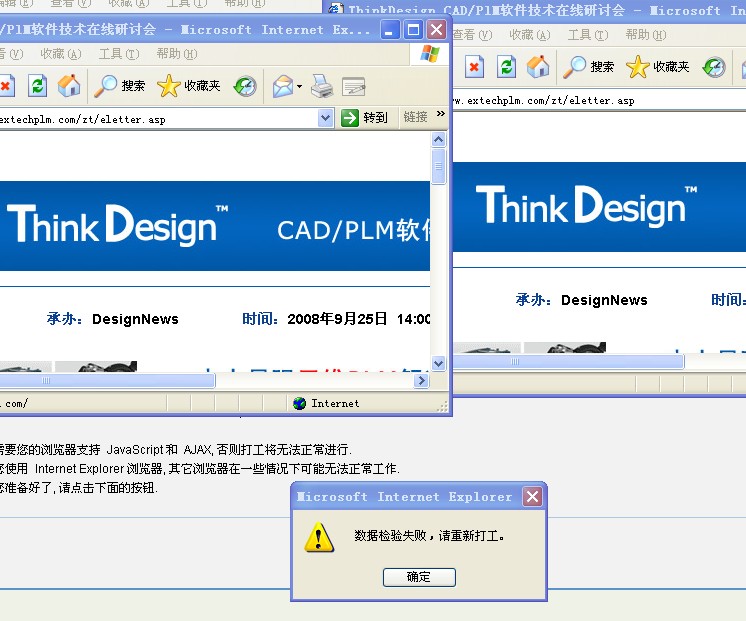Close the Microsoft Internet Explorer alert dialog
The image size is (746, 621).
532,497
